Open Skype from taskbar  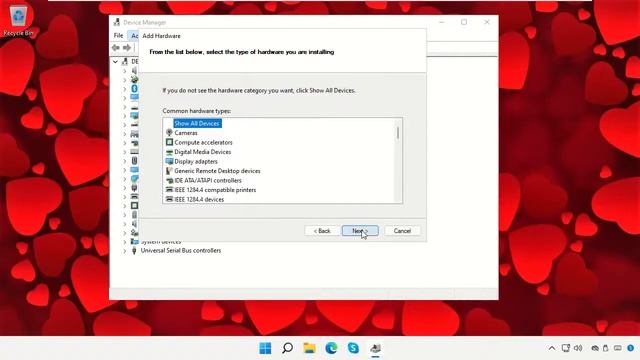coord(353,348)
